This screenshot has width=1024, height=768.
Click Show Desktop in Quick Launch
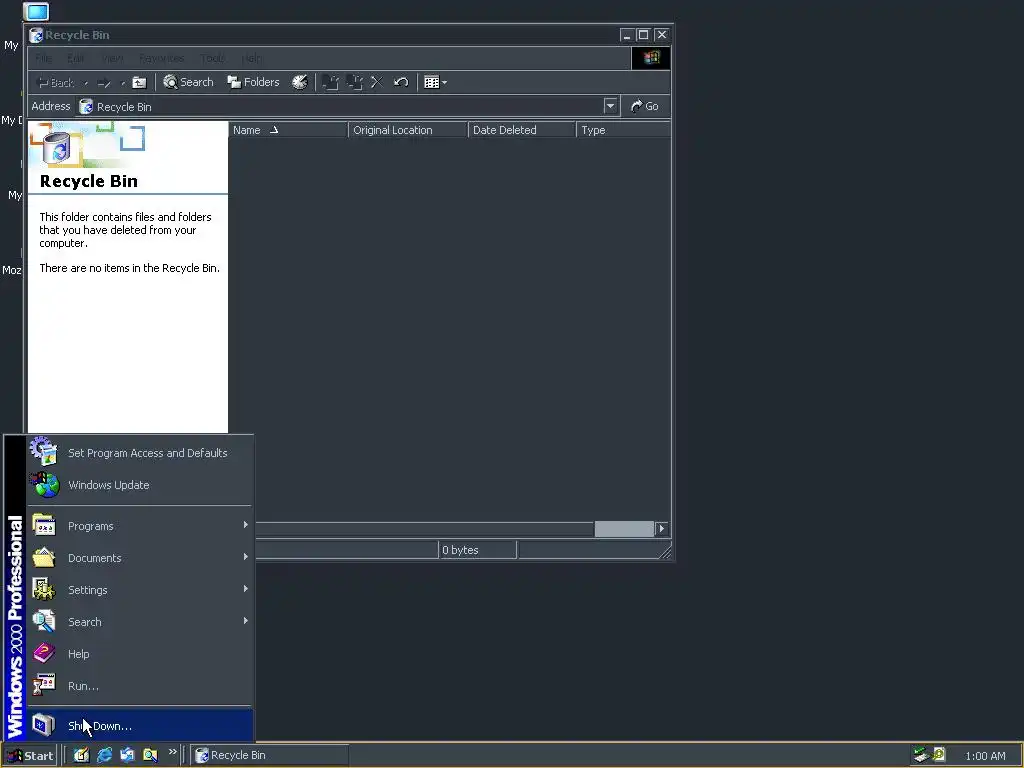coord(81,755)
